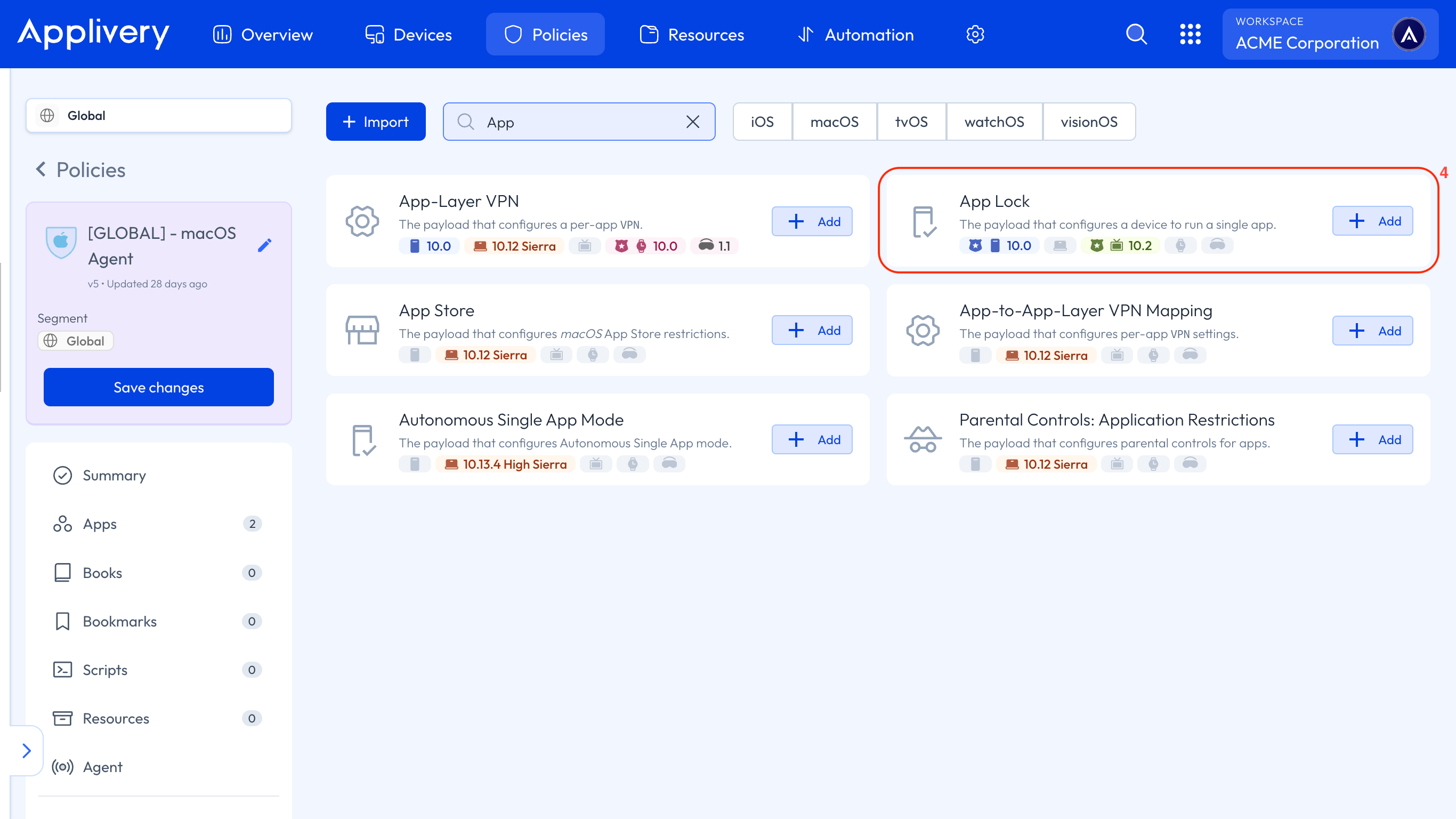The image size is (1456, 819).
Task: Toggle the macOS platform filter
Action: (834, 122)
